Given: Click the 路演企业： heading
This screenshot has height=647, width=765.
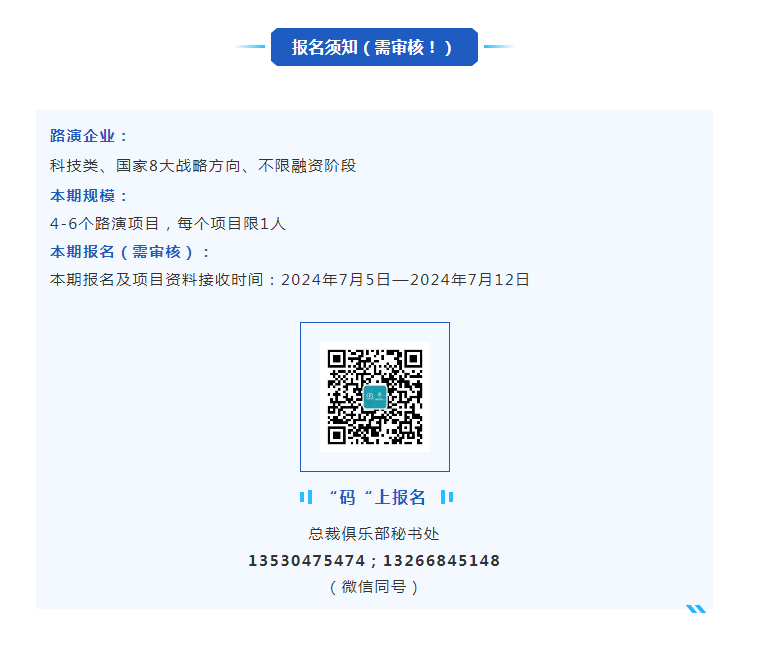Looking at the screenshot, I should (89, 136).
